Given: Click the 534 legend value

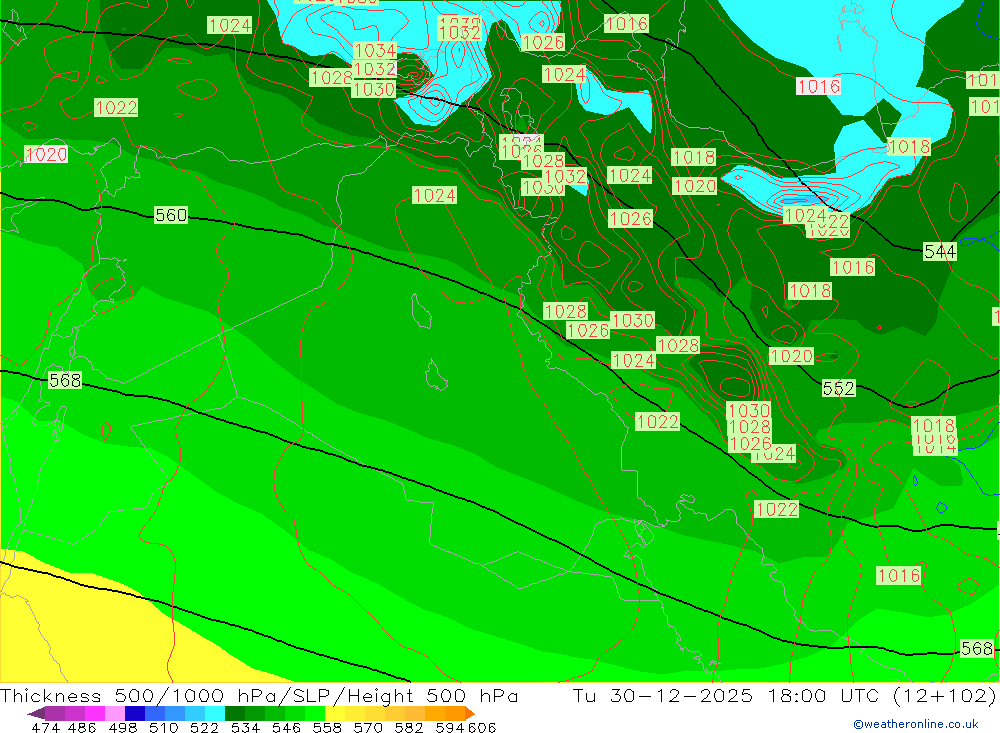Looking at the screenshot, I should tap(245, 727).
